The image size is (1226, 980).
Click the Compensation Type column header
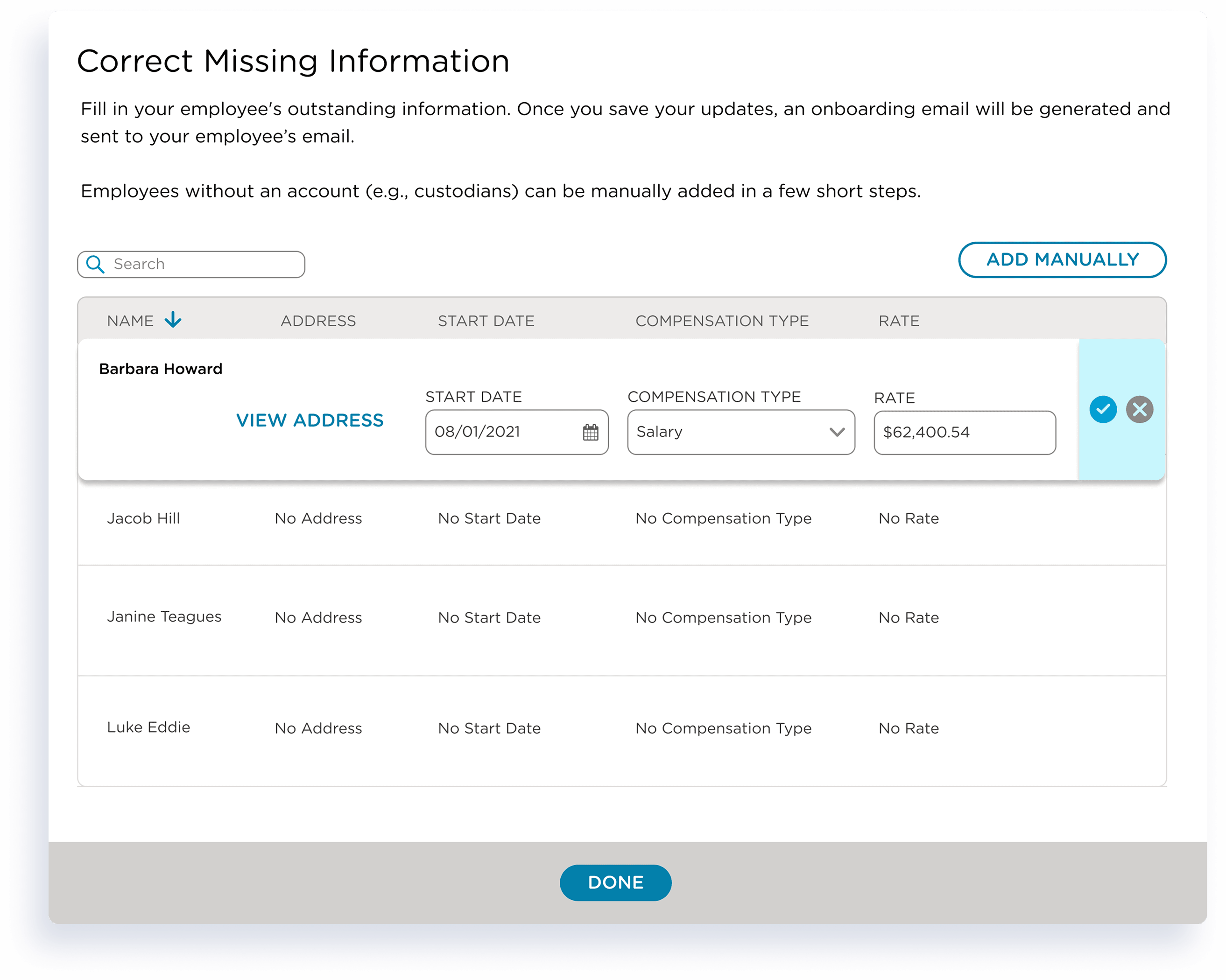point(722,321)
